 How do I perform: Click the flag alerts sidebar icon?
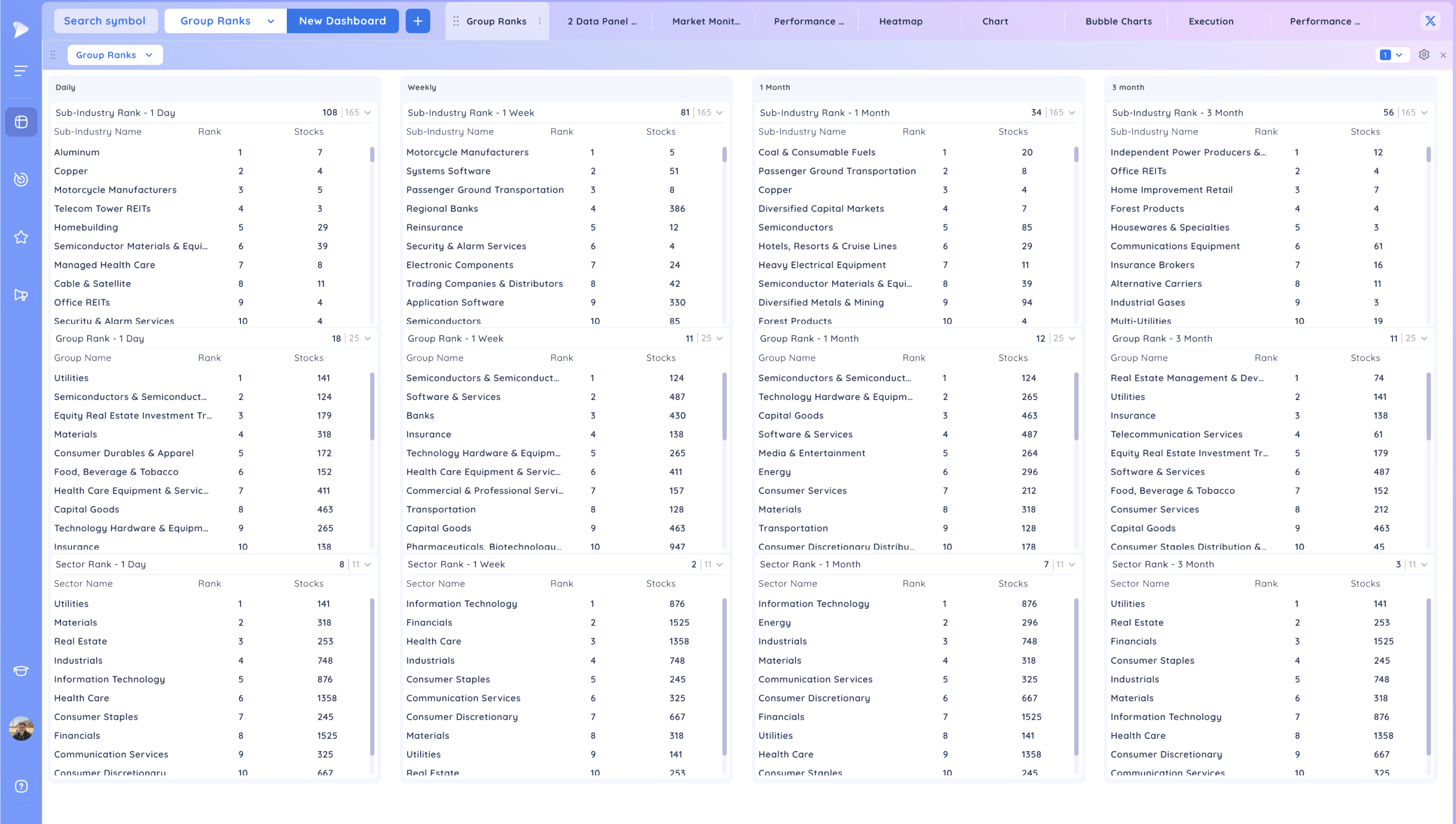(x=21, y=295)
